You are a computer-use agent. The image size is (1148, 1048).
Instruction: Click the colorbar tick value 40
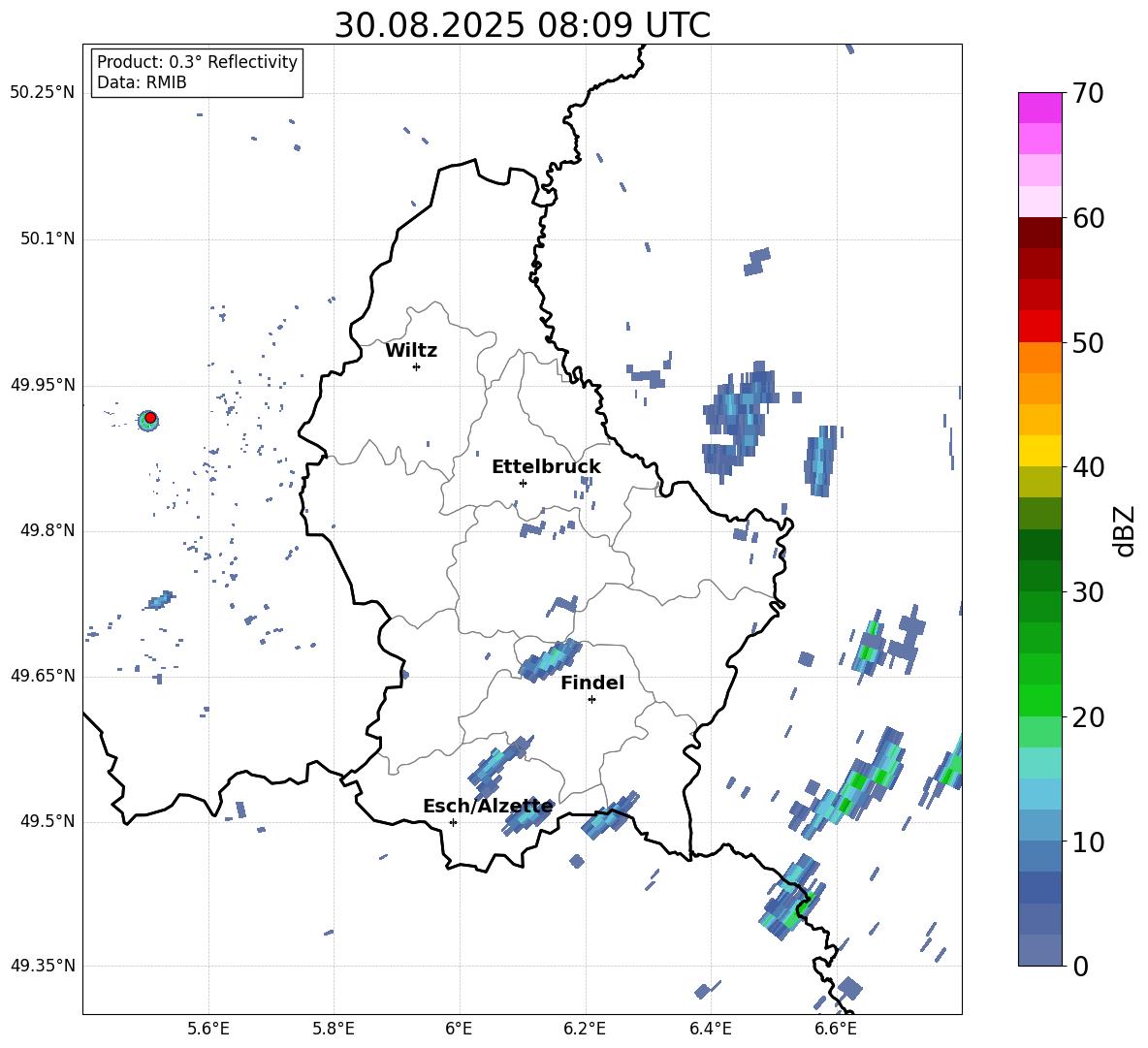(1088, 467)
